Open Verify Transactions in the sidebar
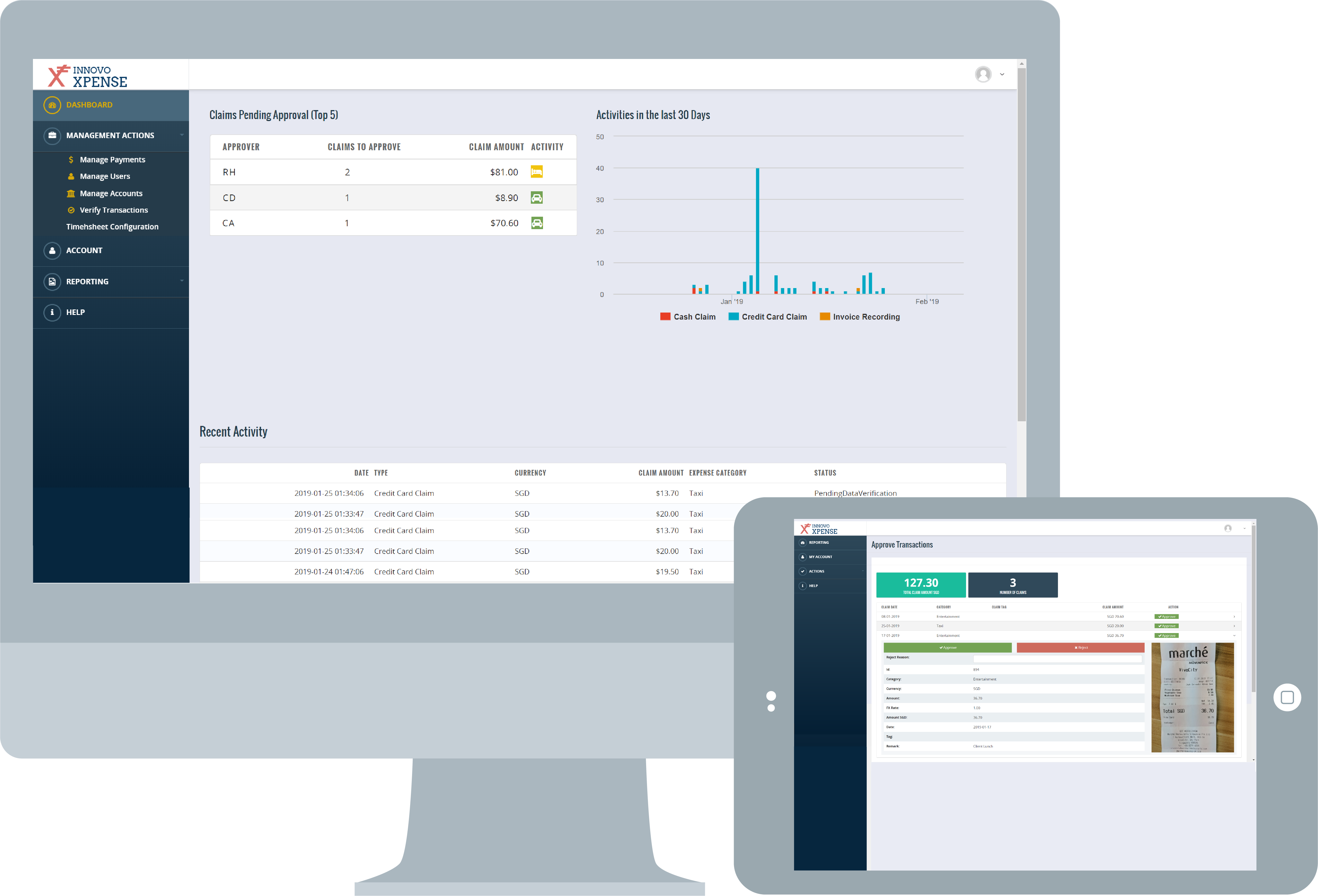This screenshot has height=896, width=1318. click(114, 210)
